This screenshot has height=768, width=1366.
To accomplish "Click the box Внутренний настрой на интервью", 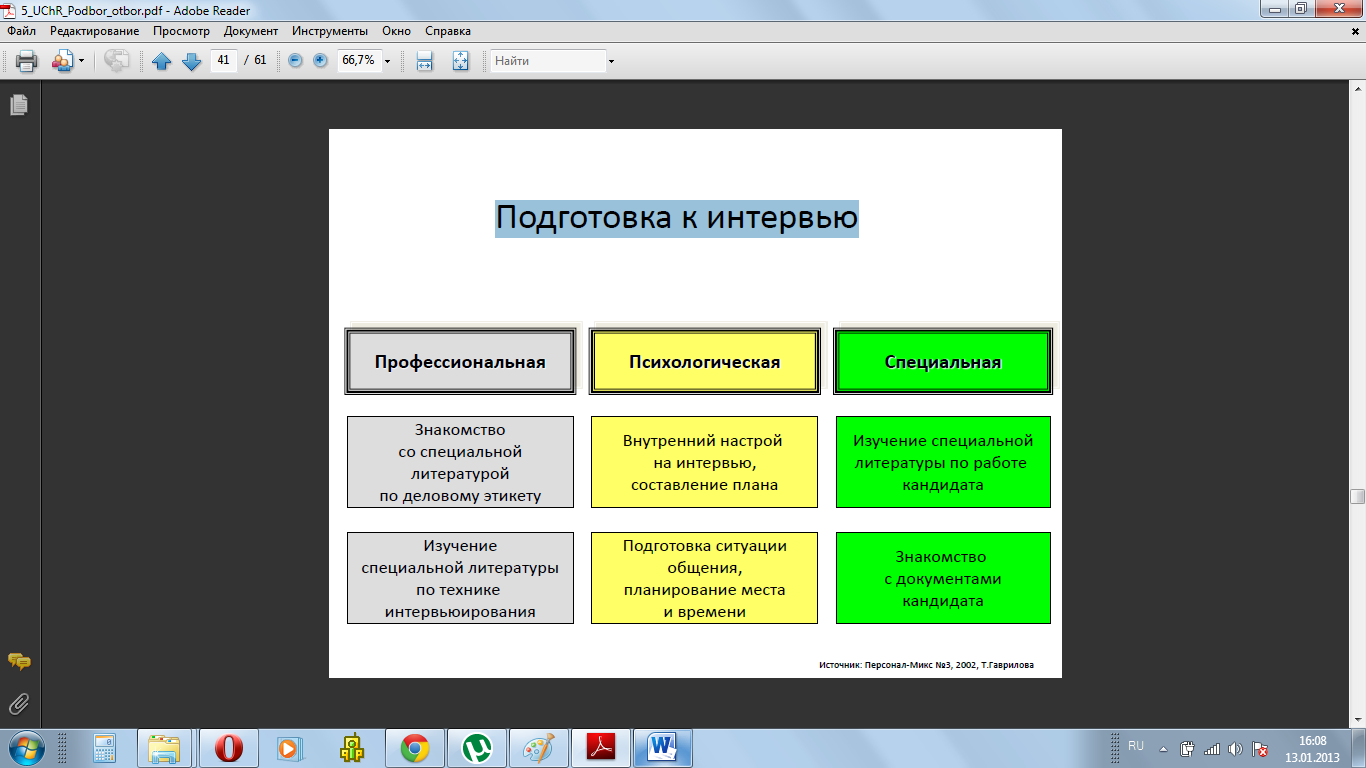I will coord(704,462).
